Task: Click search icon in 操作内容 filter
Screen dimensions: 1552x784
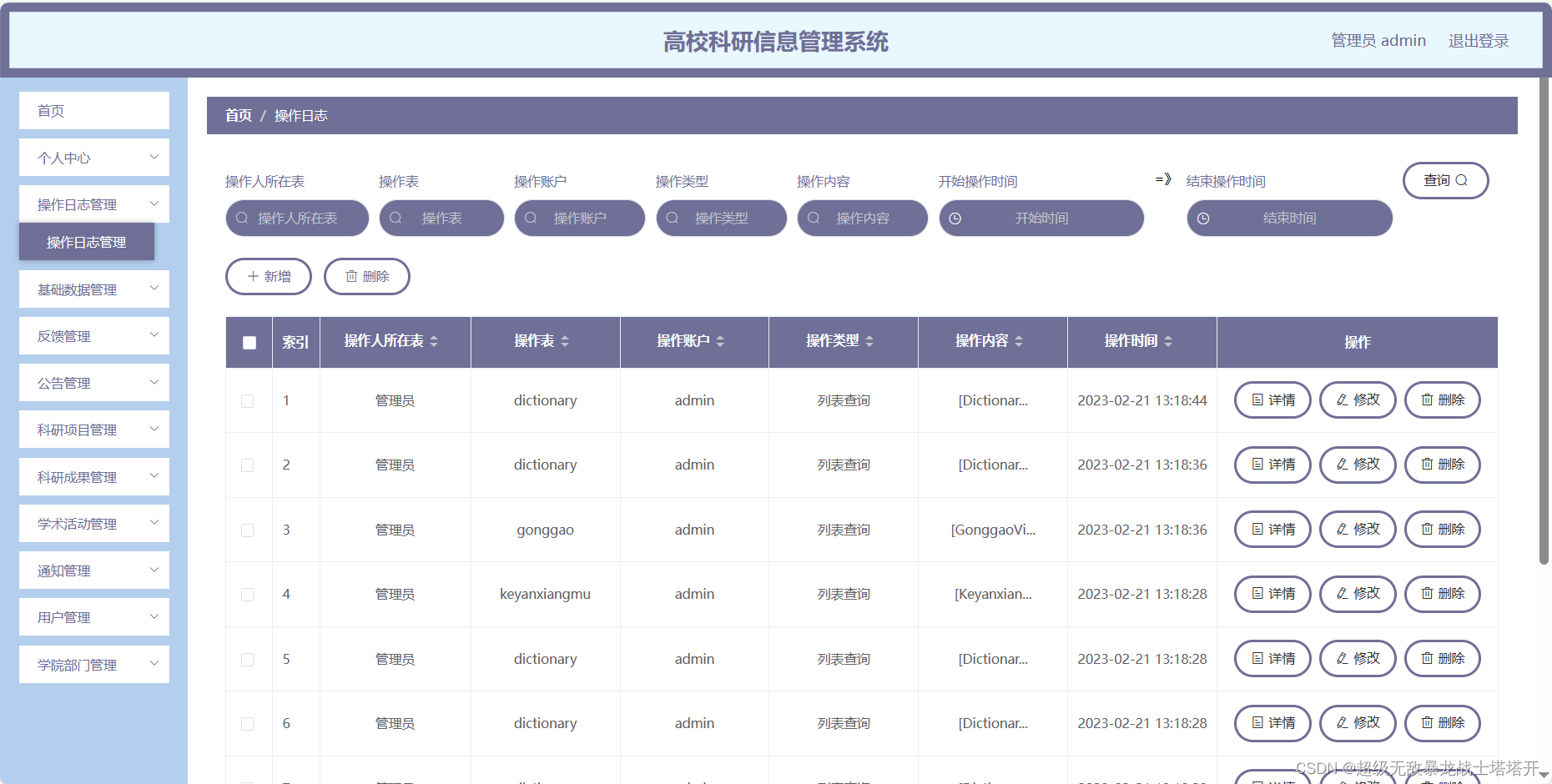Action: pyautogui.click(x=814, y=218)
